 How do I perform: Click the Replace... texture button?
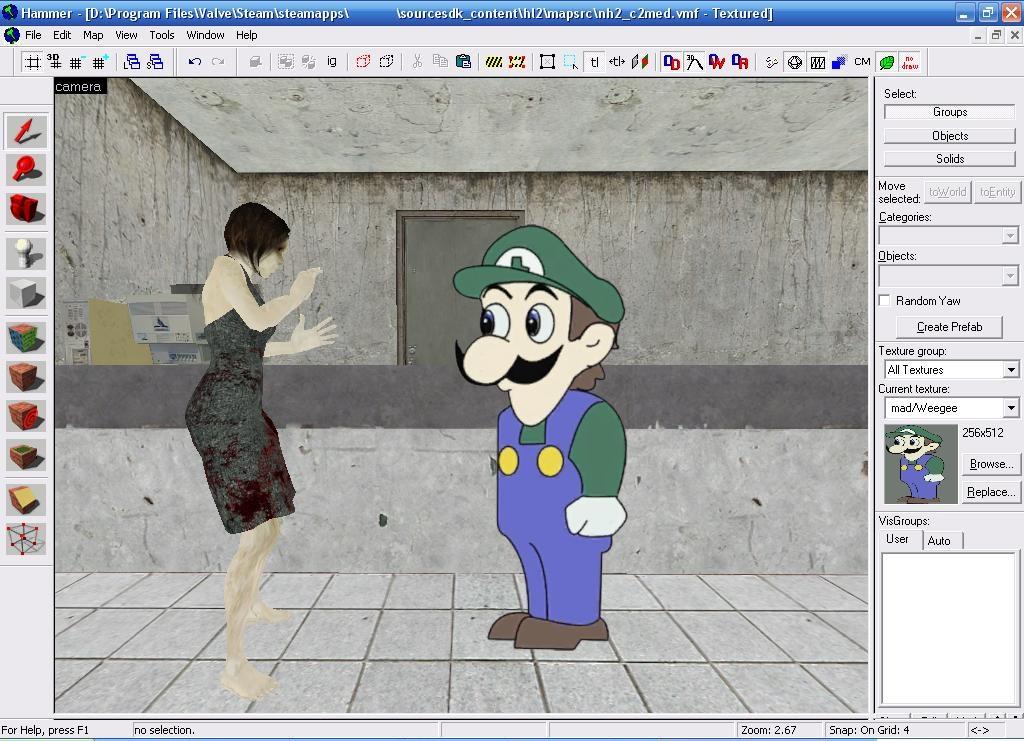991,492
